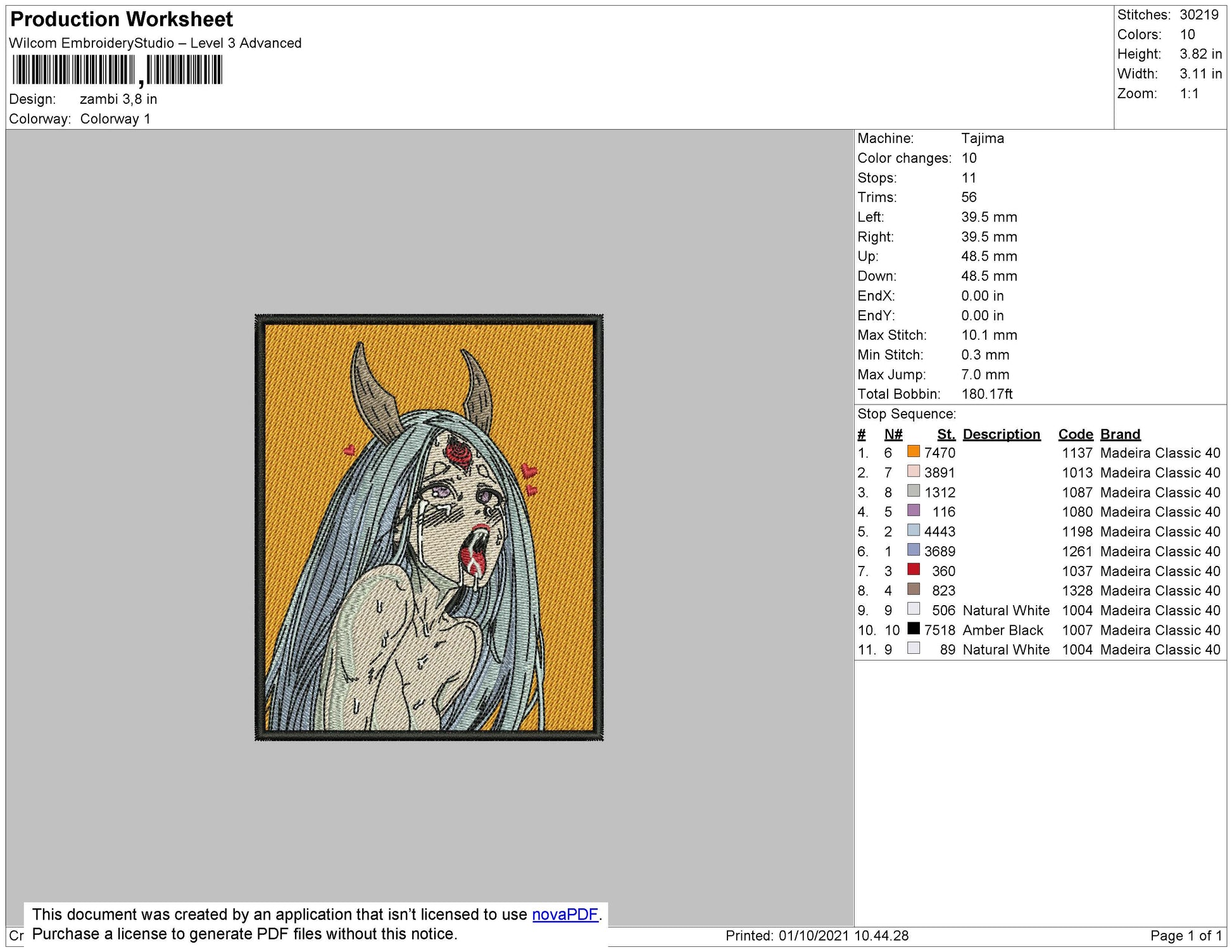Click the 'Printed: 01/10/2021 10.44.28' text
Viewport: 1232px width, 952px height.
[x=817, y=936]
